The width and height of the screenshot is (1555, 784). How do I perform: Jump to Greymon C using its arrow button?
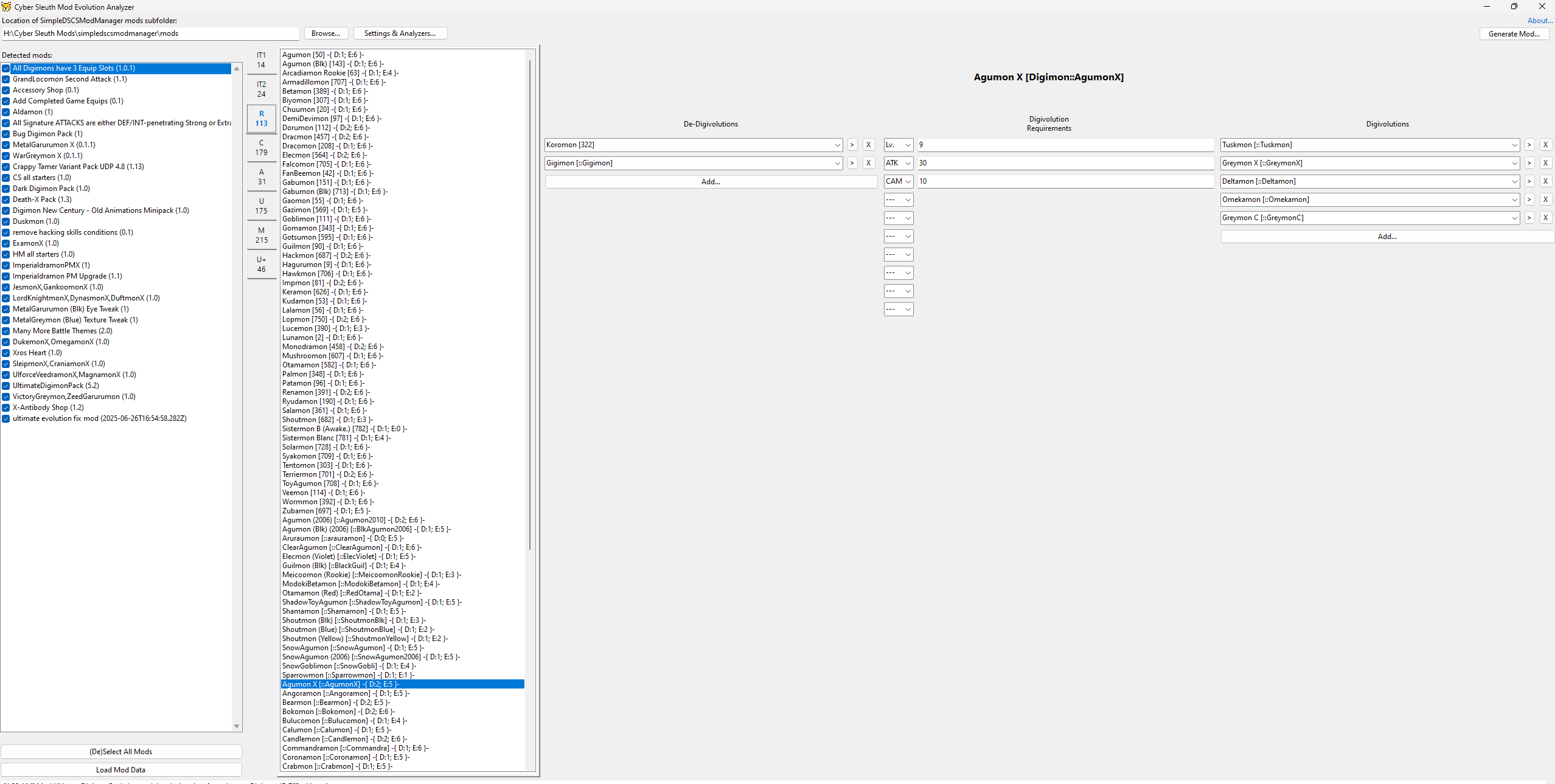click(x=1529, y=218)
